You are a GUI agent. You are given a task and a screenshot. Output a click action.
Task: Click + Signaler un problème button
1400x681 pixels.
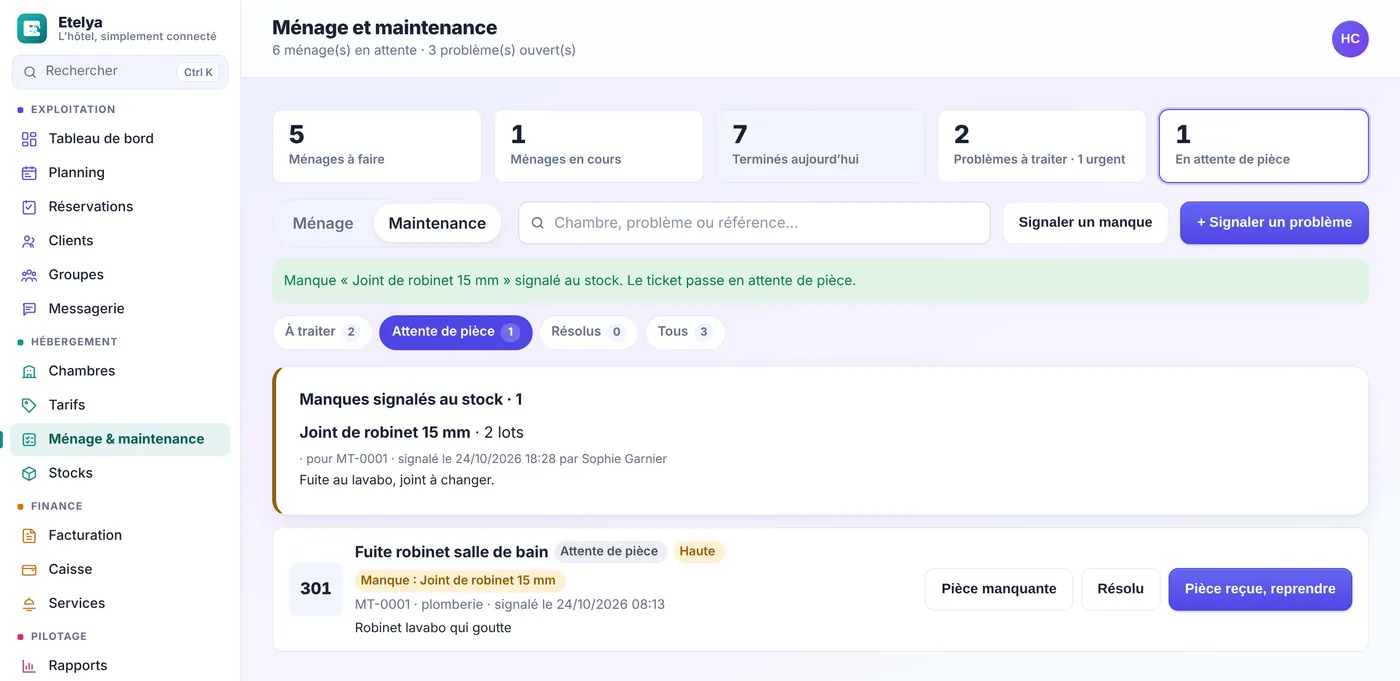(x=1274, y=222)
